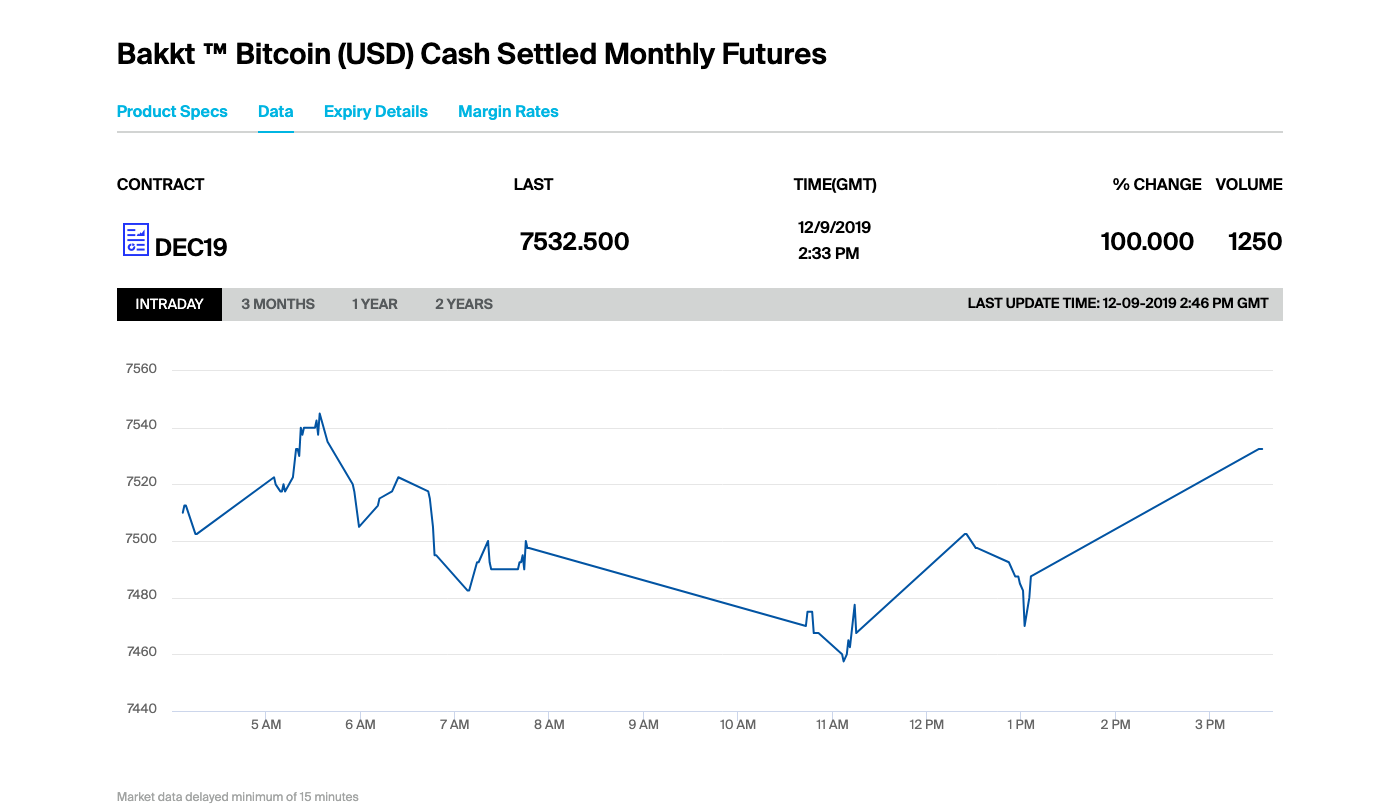The image size is (1400, 808).
Task: Select the INTRADAY chart range
Action: tap(169, 304)
